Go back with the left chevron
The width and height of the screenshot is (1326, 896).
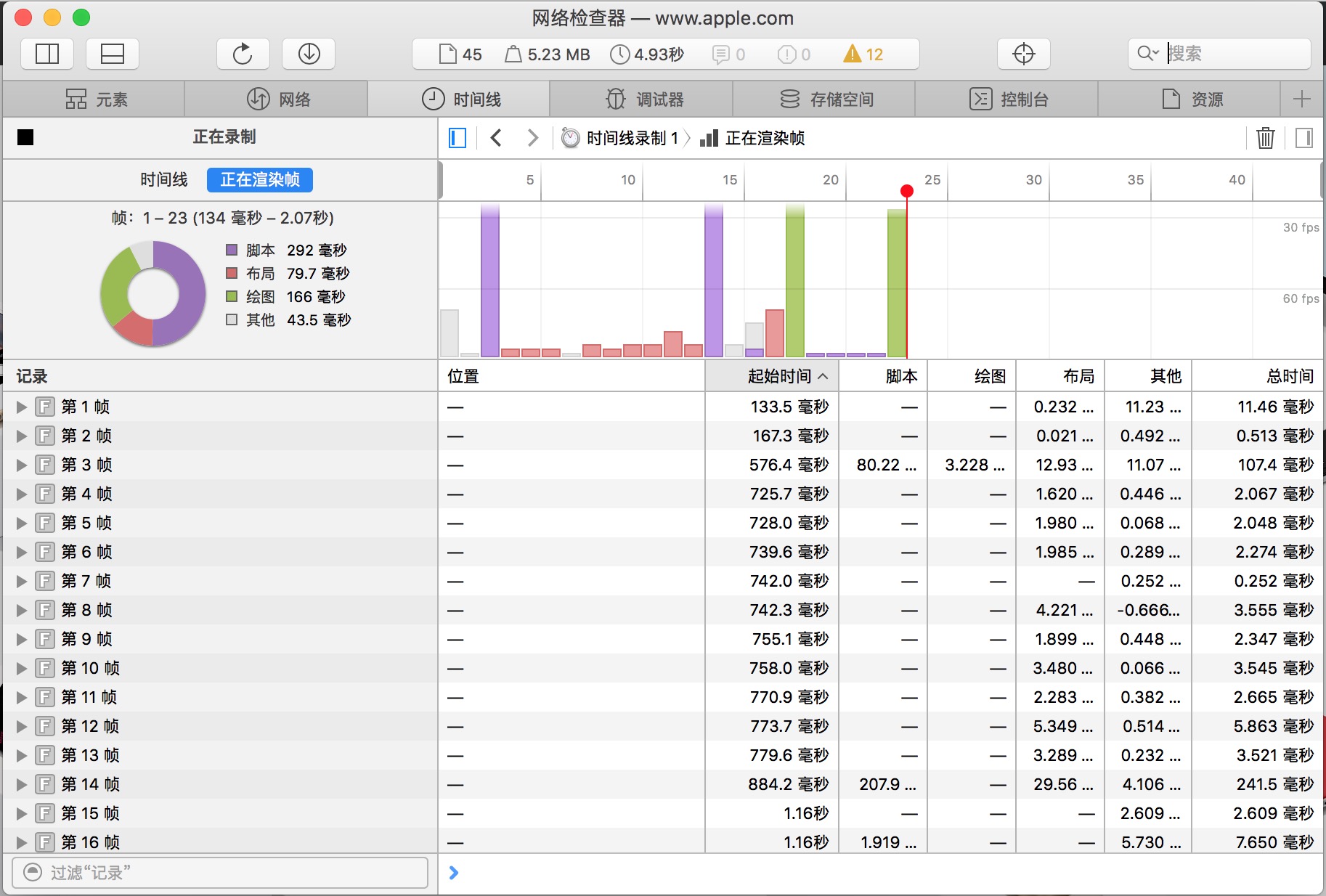496,138
